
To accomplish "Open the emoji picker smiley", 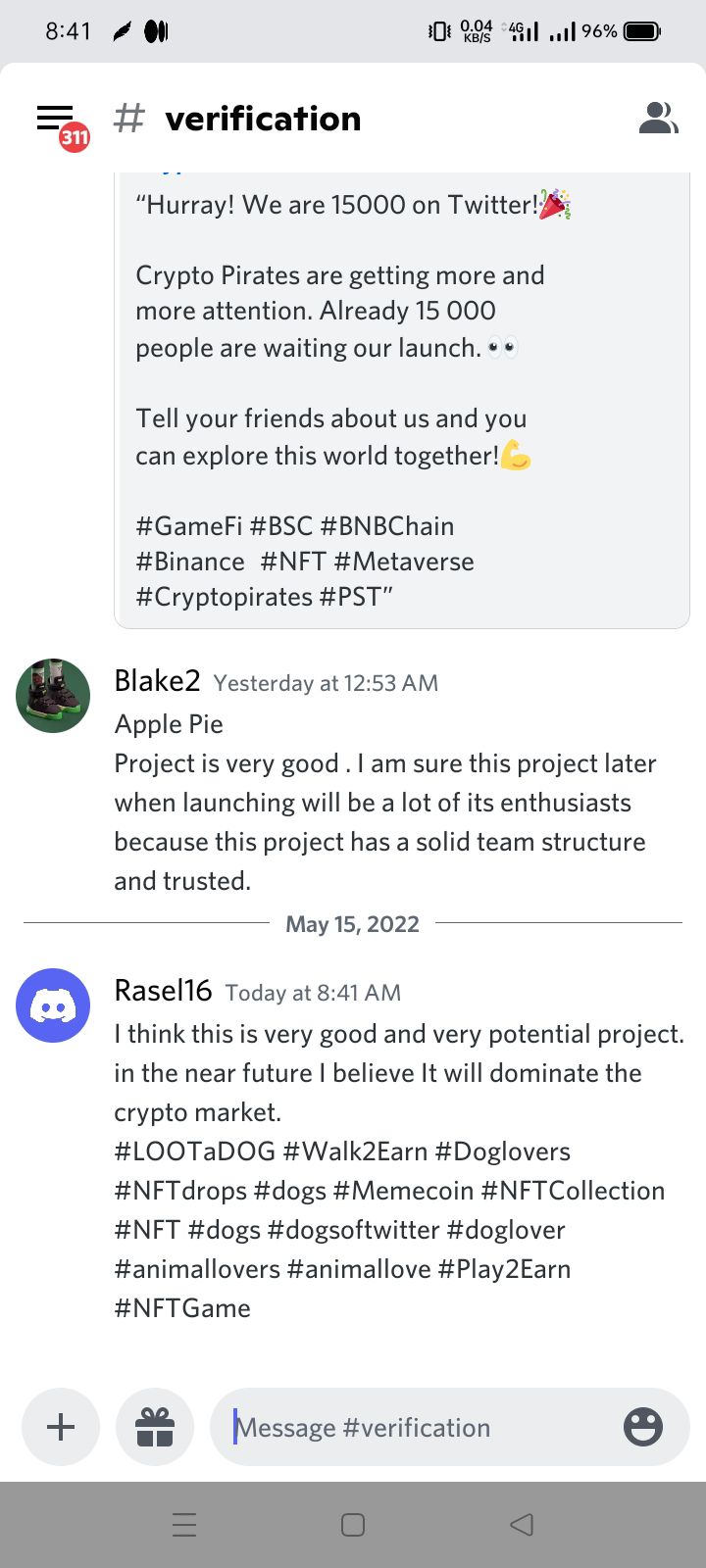I will [643, 1427].
